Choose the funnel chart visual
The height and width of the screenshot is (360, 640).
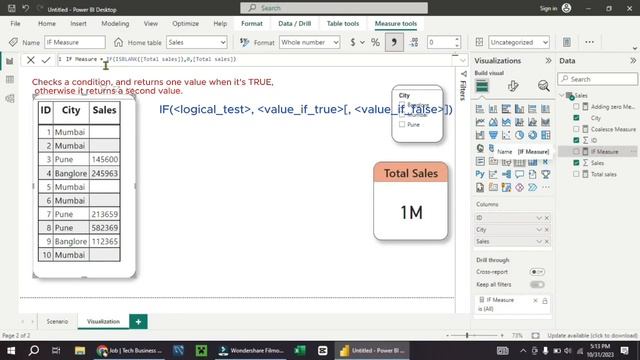point(493,135)
